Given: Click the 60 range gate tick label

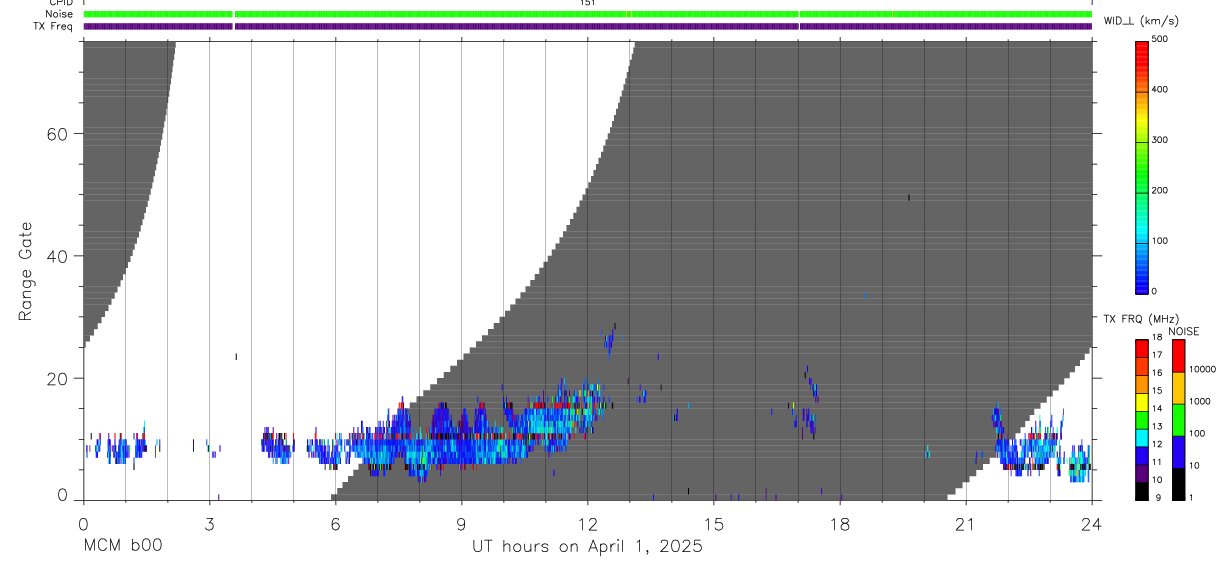Looking at the screenshot, I should tap(56, 134).
